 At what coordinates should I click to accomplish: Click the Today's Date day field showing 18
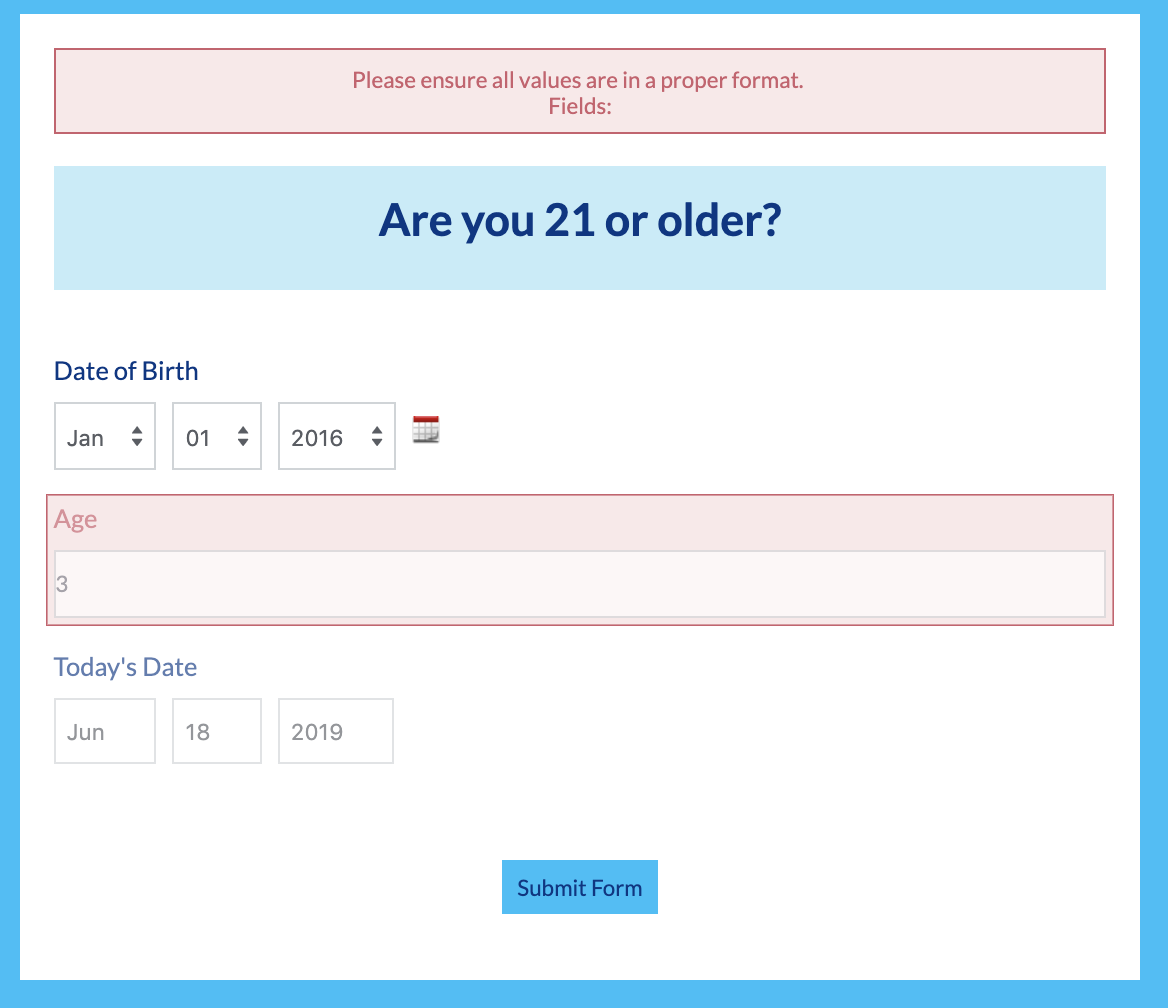coord(216,731)
